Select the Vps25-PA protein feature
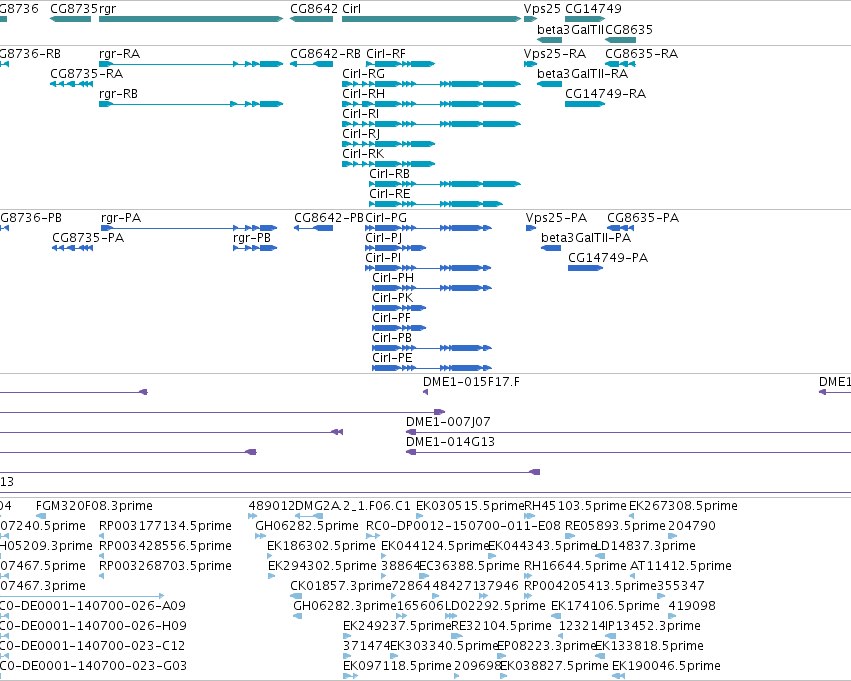Viewport: 851px width, 681px height. [531, 228]
